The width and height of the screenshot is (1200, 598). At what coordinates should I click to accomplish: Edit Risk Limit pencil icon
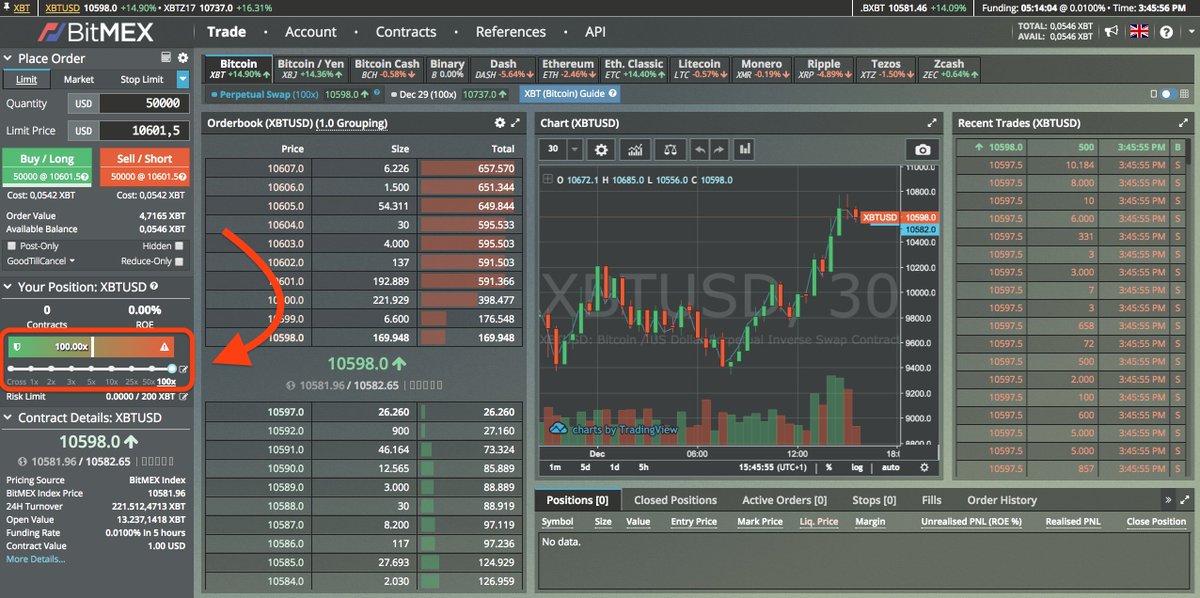coord(184,397)
